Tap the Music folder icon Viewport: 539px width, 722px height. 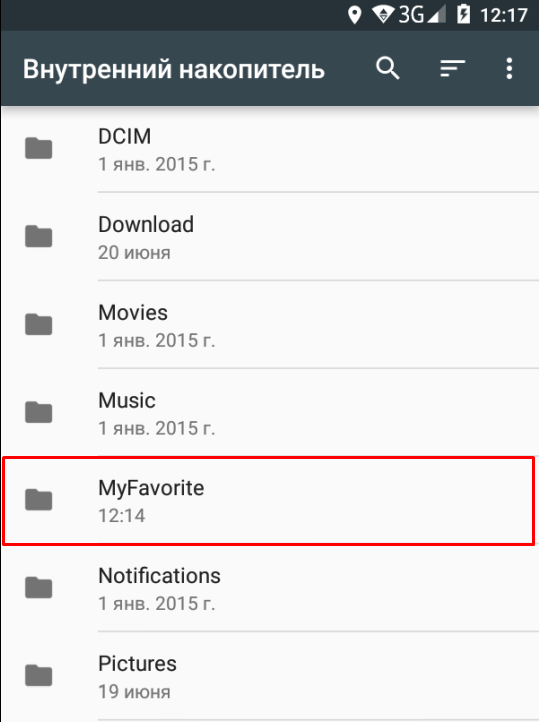point(39,412)
